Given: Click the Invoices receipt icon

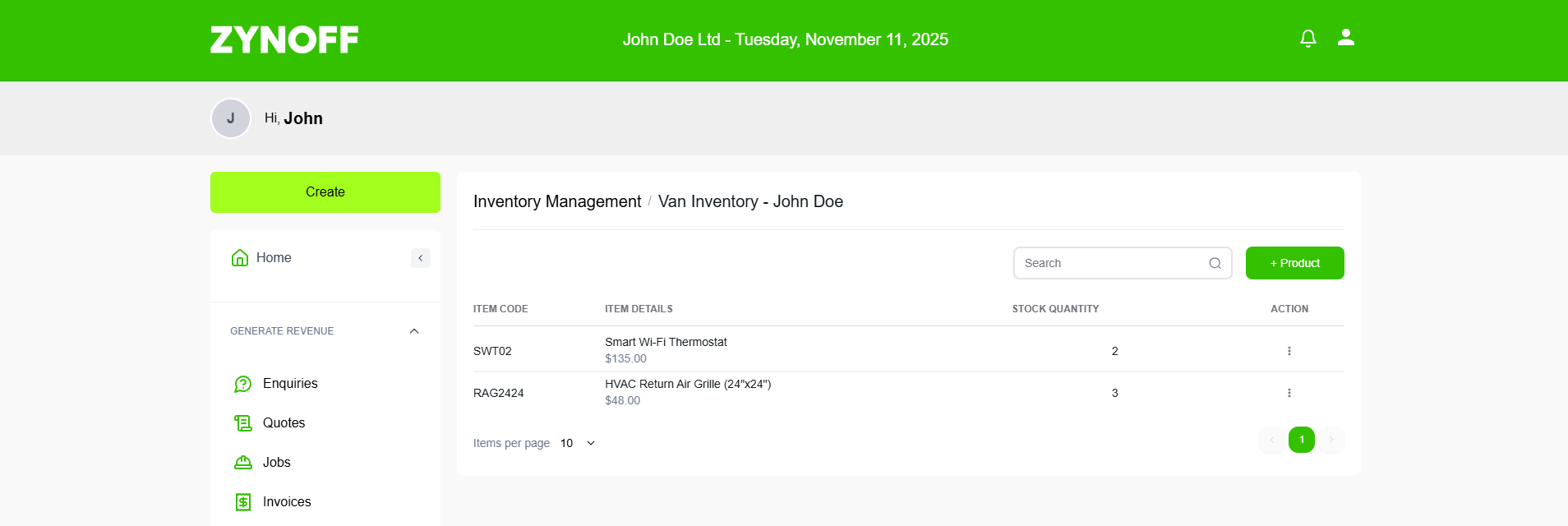Looking at the screenshot, I should point(243,502).
